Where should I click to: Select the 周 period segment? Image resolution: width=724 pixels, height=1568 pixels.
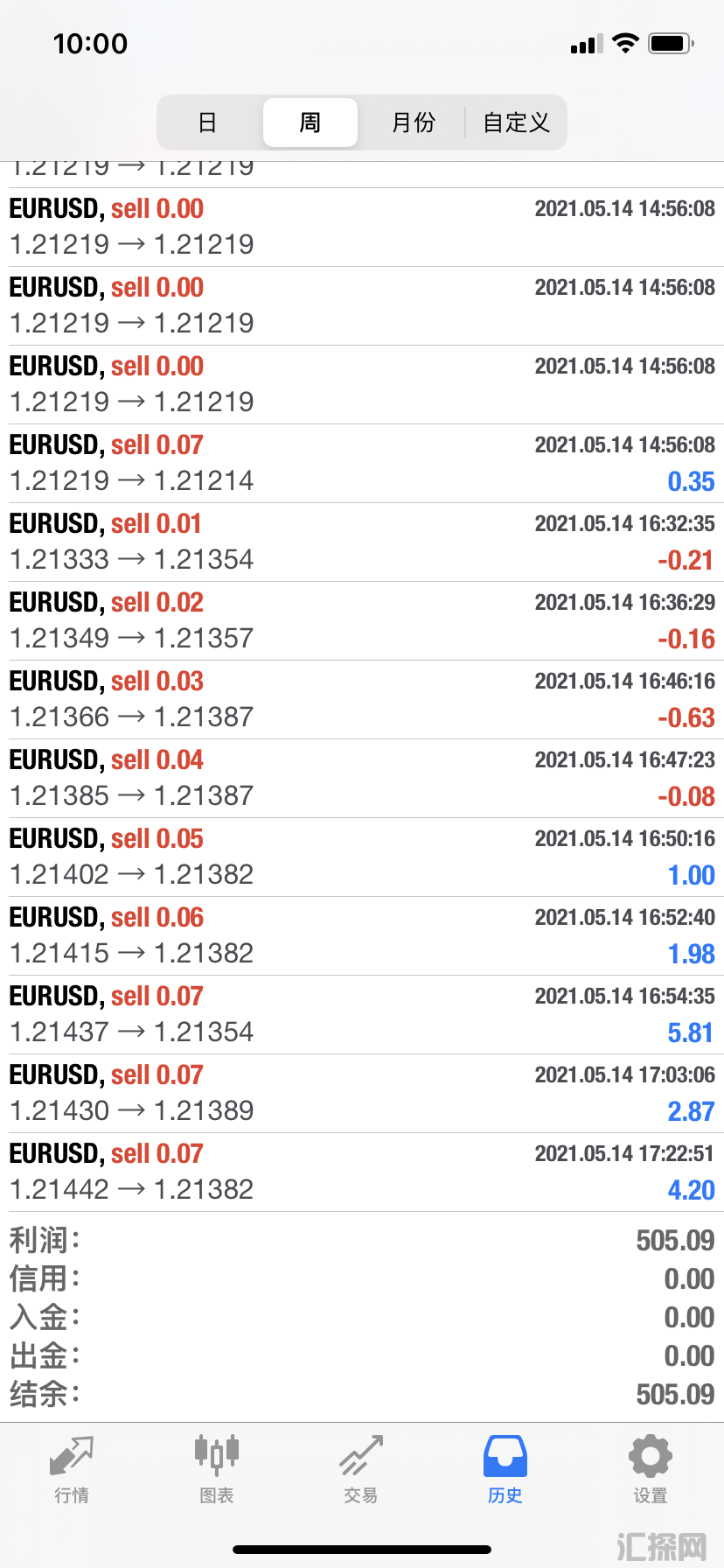pos(310,122)
